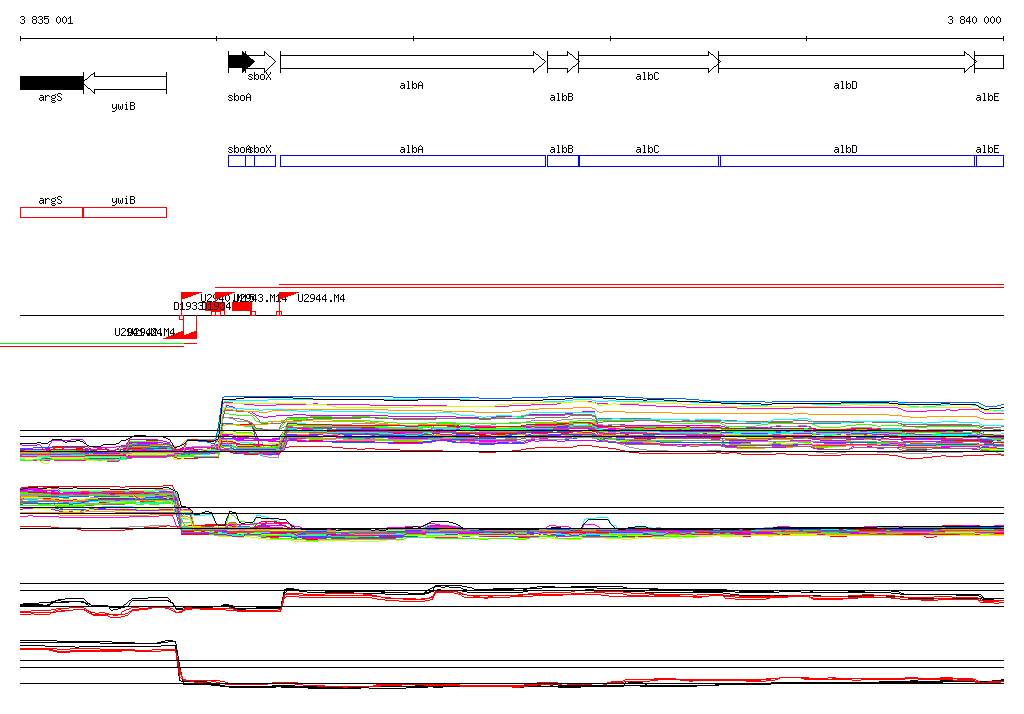
Task: Click the D1934 marker label
Action: [x=217, y=306]
